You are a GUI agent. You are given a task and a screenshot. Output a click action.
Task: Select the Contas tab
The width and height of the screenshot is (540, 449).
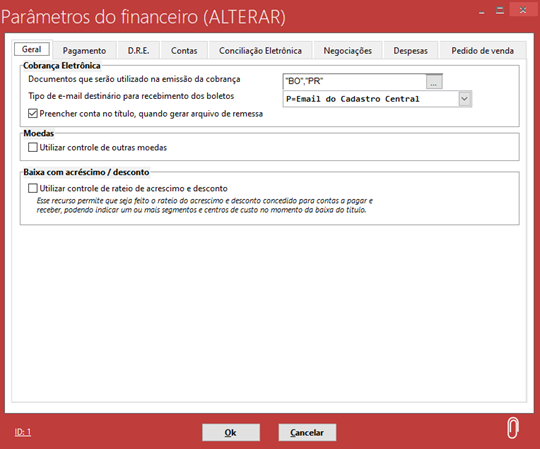tap(184, 51)
